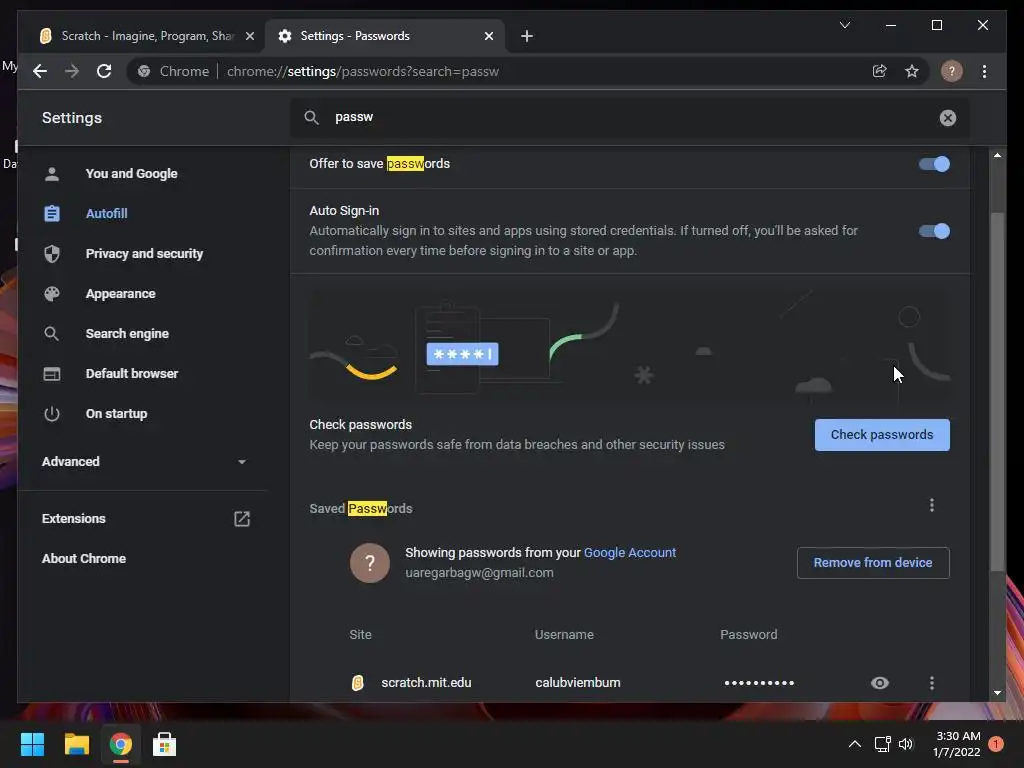
Task: Go back using the browser back arrow
Action: (x=40, y=71)
